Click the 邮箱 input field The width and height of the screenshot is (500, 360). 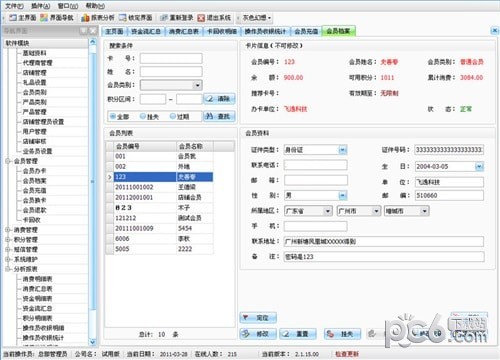(315, 180)
